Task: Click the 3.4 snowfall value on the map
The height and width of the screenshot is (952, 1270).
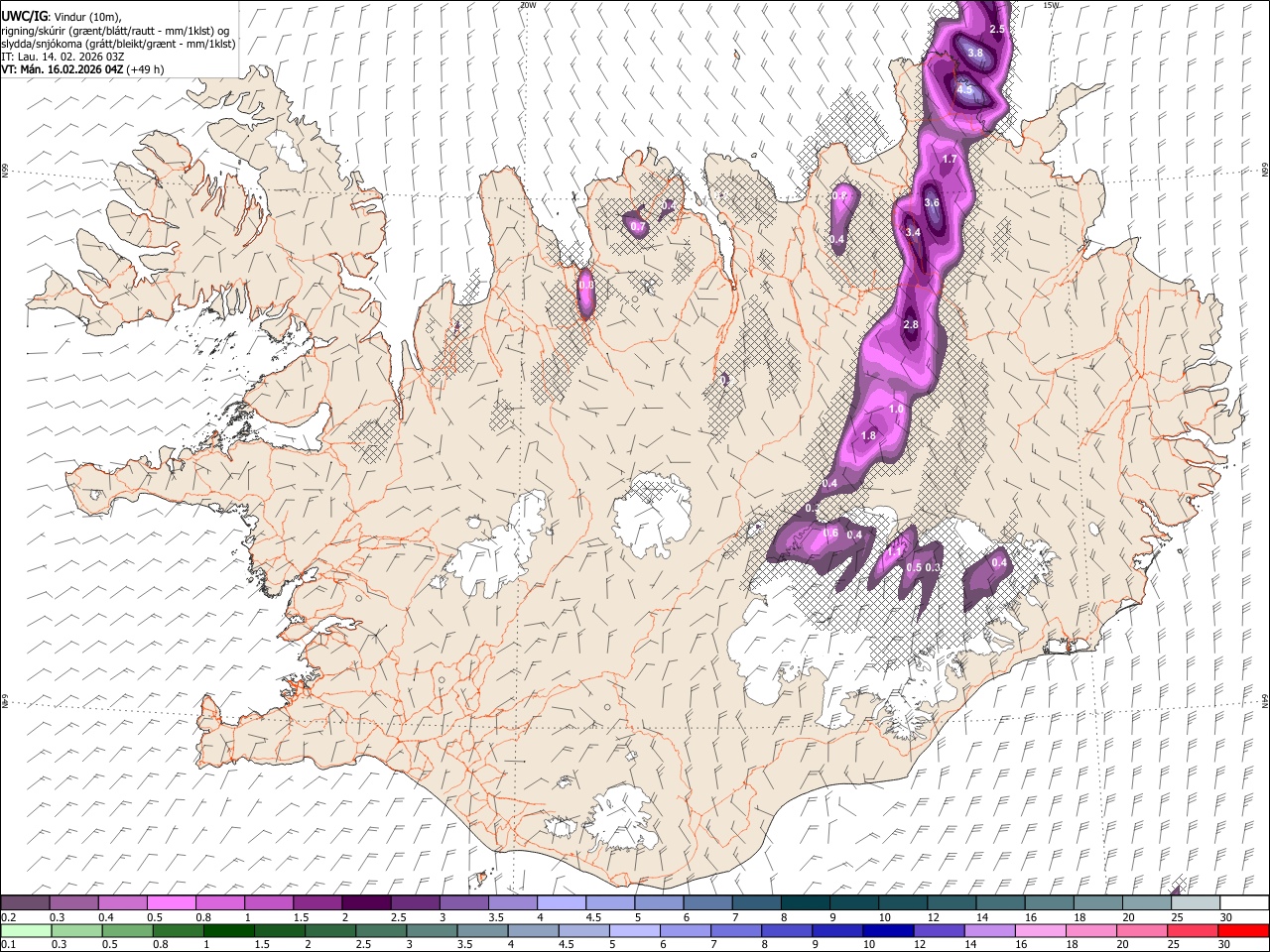Action: pyautogui.click(x=913, y=232)
